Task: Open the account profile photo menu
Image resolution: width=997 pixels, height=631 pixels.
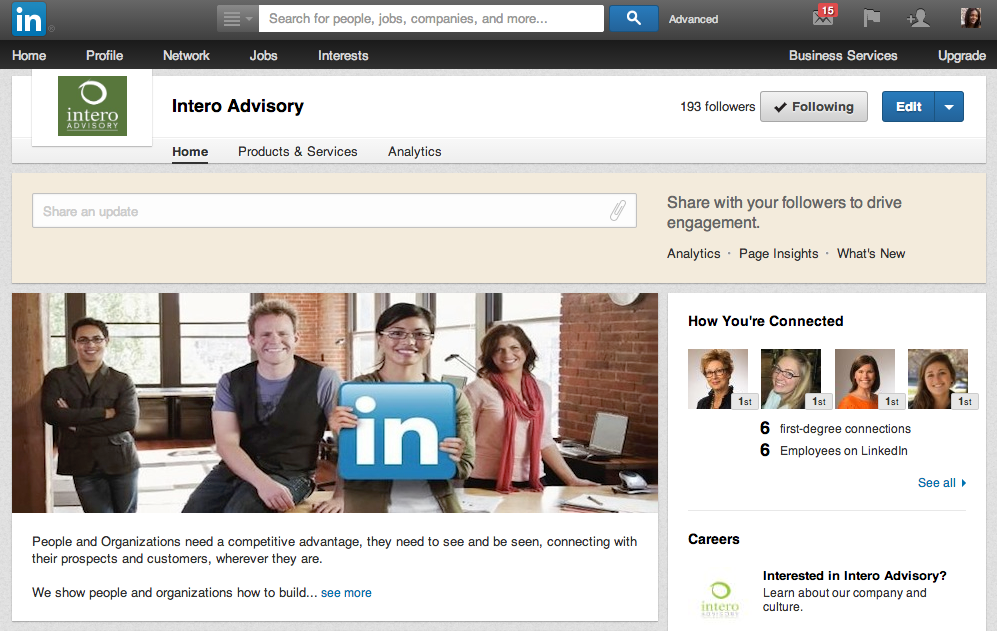Action: (971, 18)
